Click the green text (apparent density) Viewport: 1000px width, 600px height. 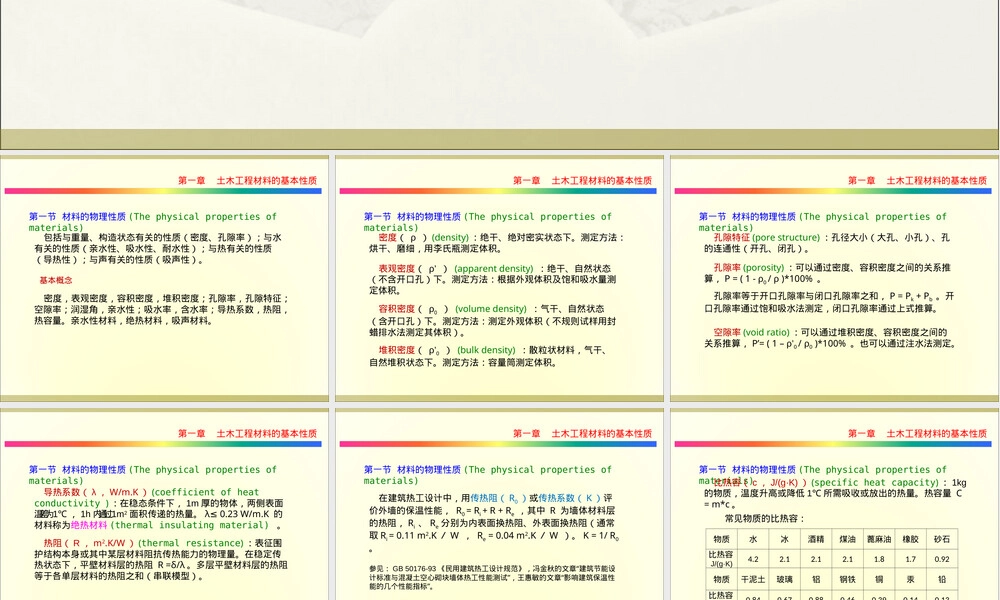tap(494, 268)
